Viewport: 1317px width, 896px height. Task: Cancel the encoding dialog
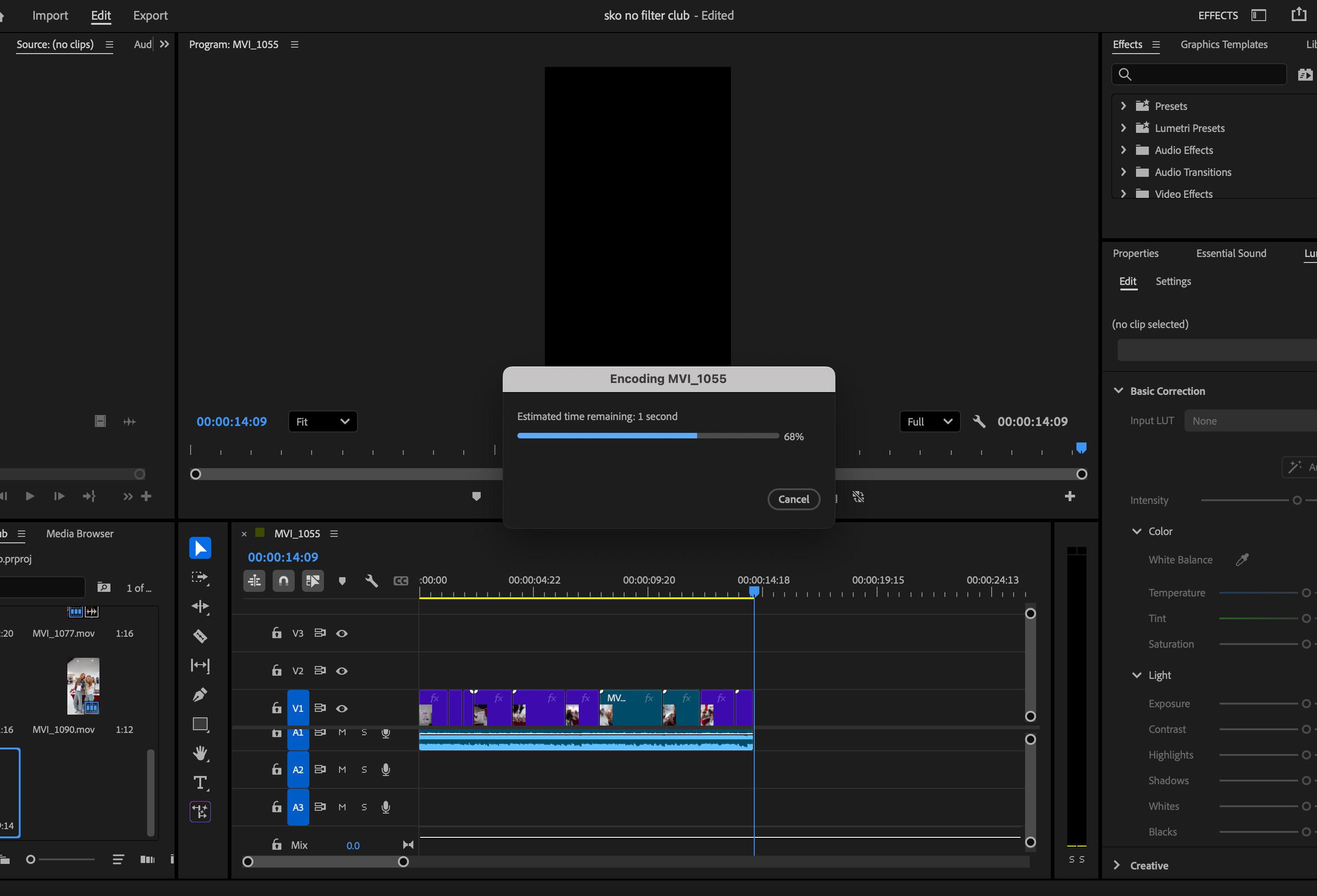[x=793, y=500]
